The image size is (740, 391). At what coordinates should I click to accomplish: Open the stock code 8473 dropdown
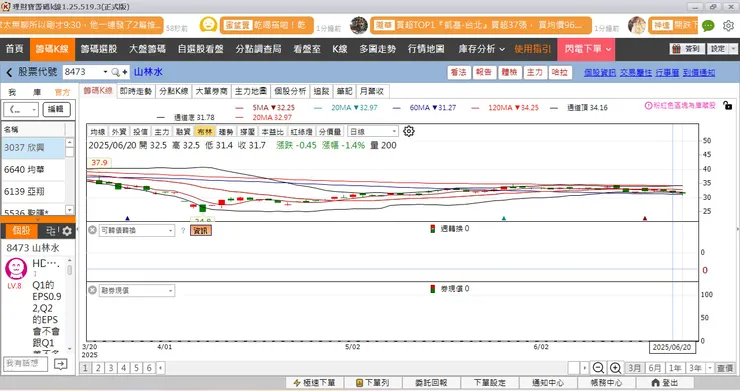[105, 72]
